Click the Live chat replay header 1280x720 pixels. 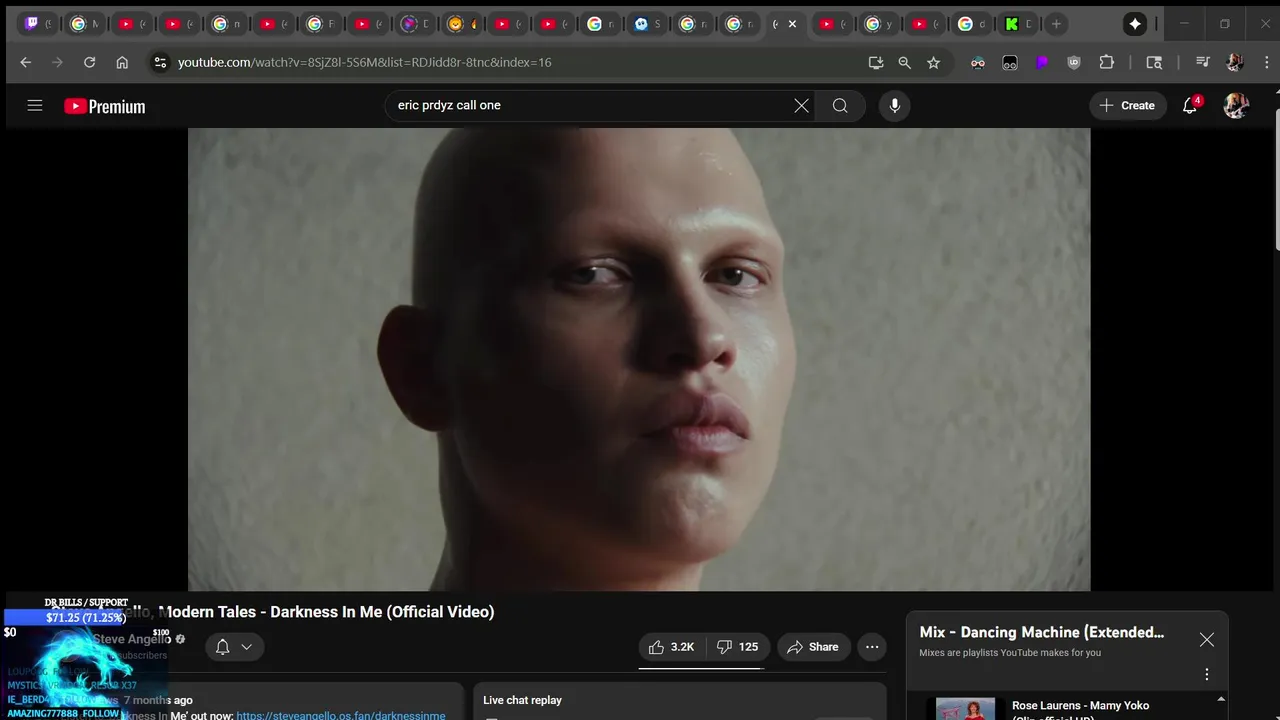click(x=522, y=700)
